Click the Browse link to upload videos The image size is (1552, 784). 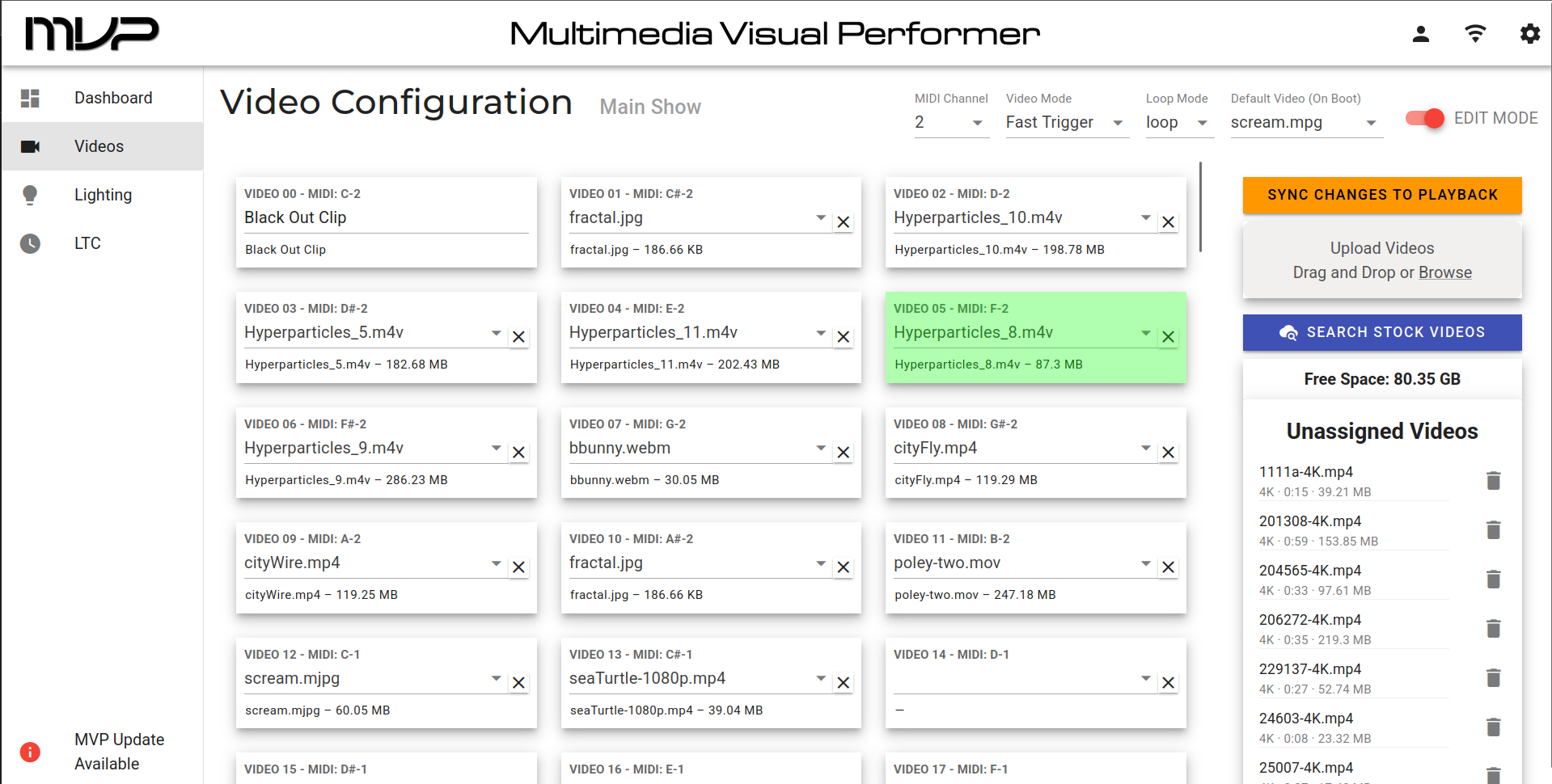point(1444,272)
